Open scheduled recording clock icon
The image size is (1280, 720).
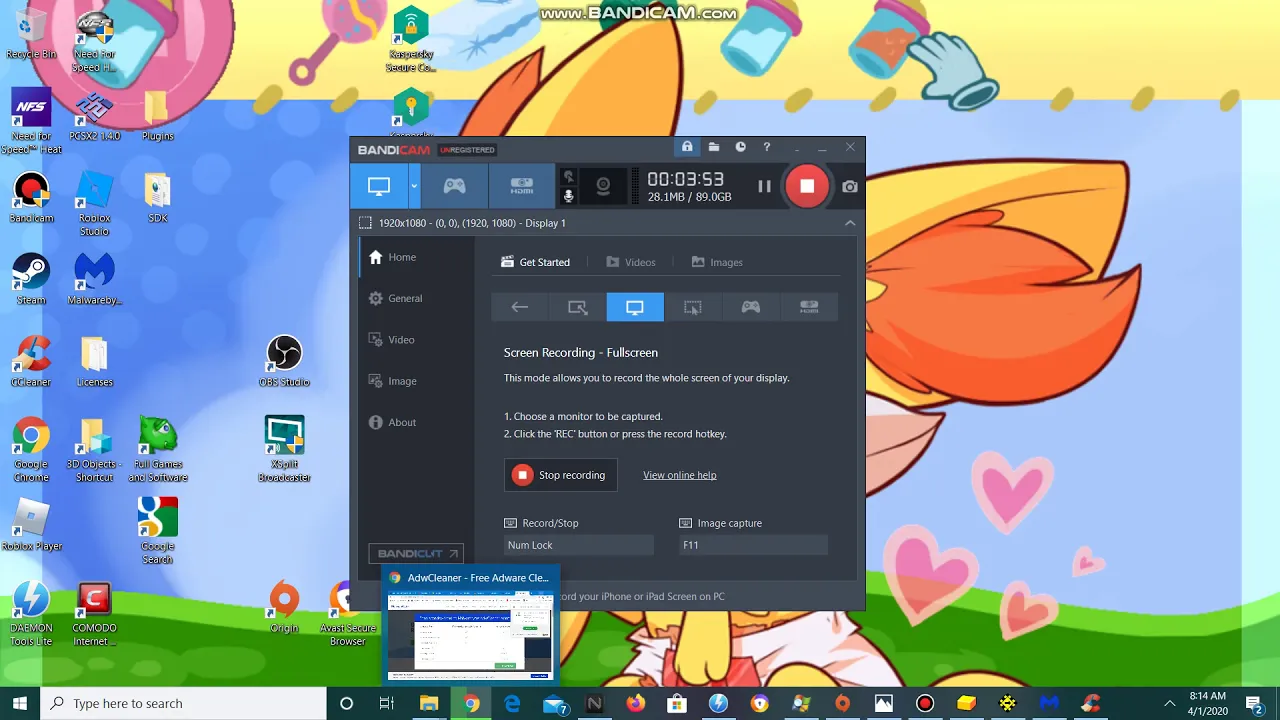[x=741, y=147]
